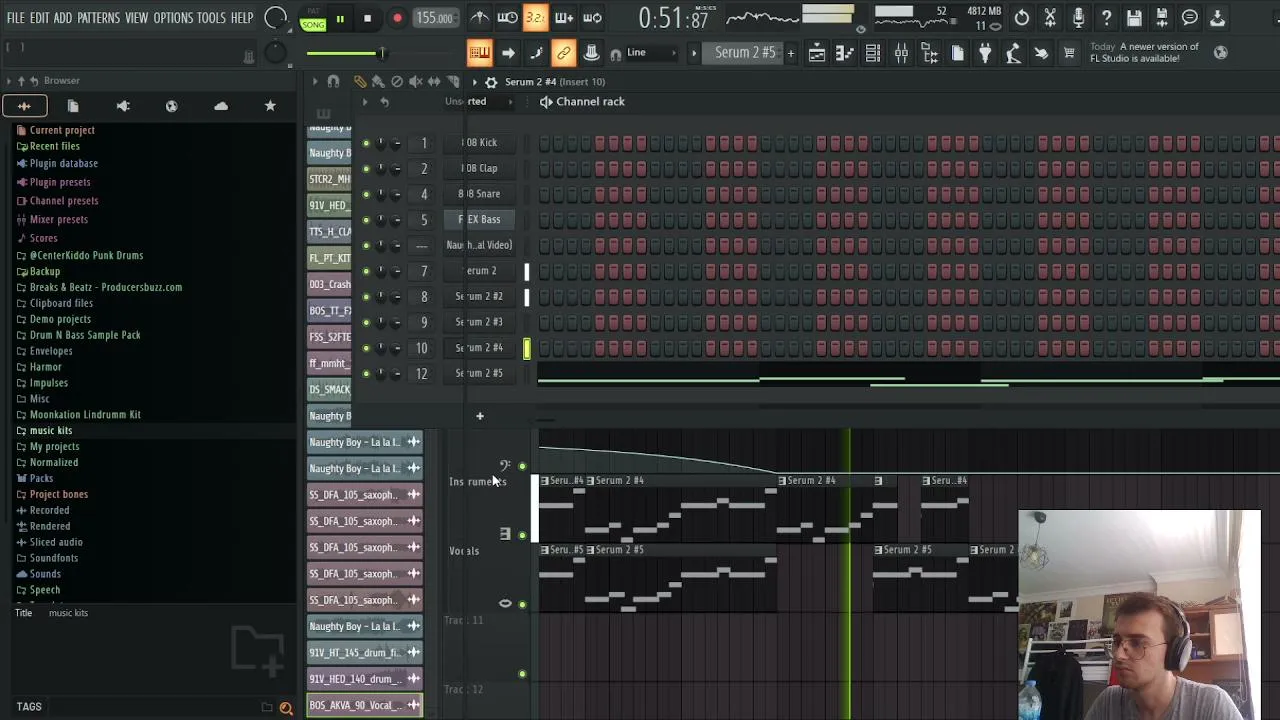Open the EDIT menu

click(39, 18)
